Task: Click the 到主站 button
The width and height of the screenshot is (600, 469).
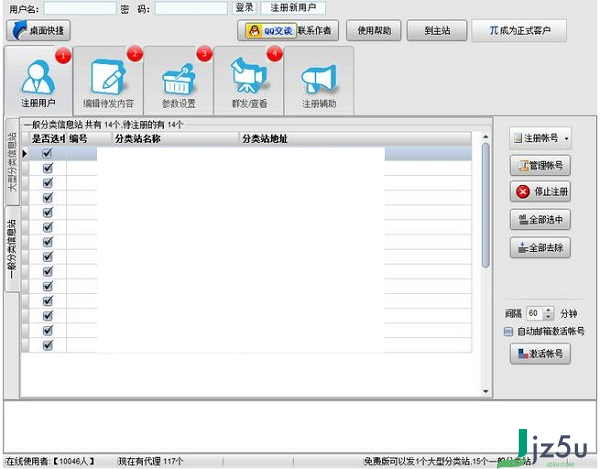Action: click(437, 31)
